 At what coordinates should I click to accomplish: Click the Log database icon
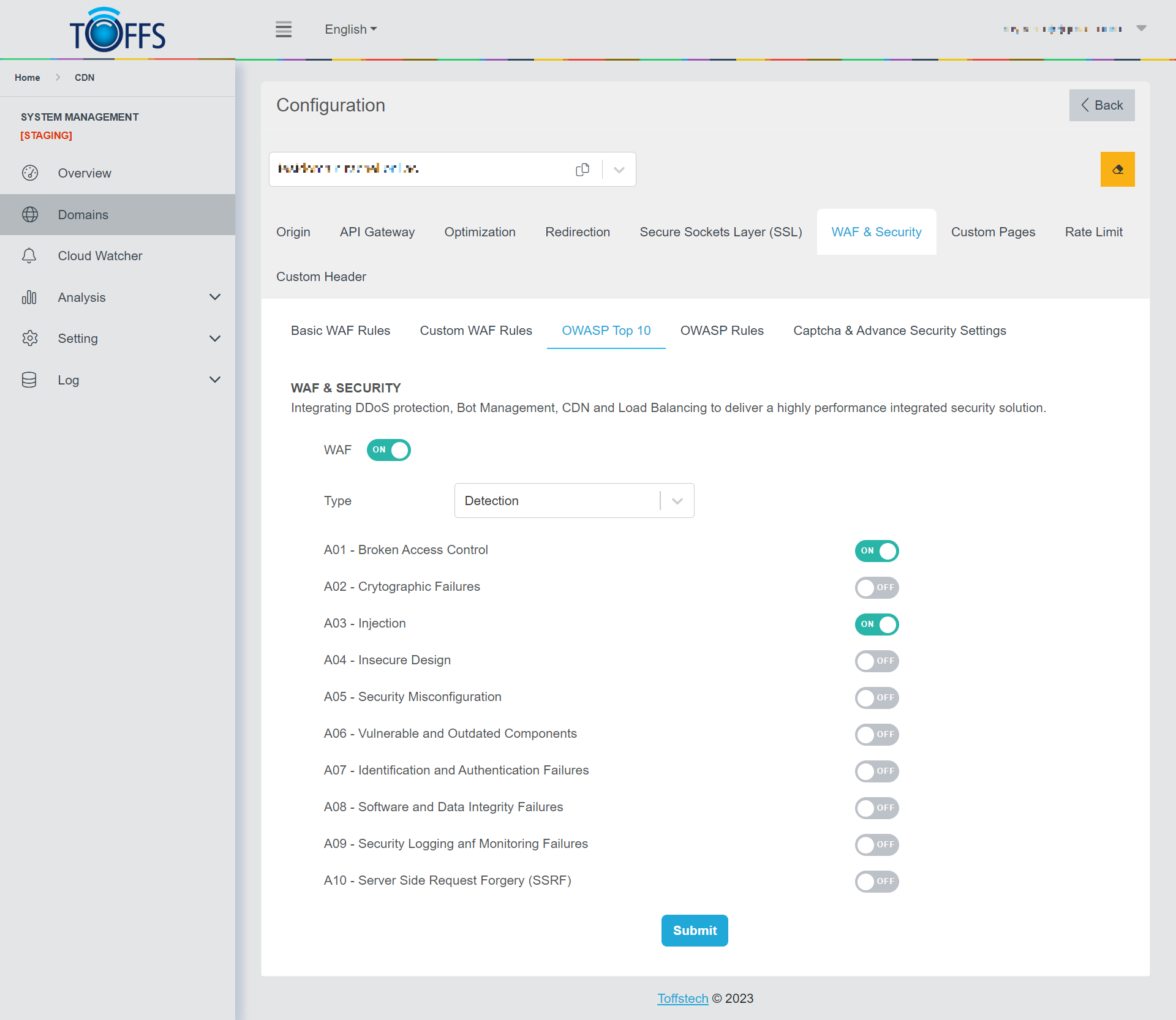[29, 380]
